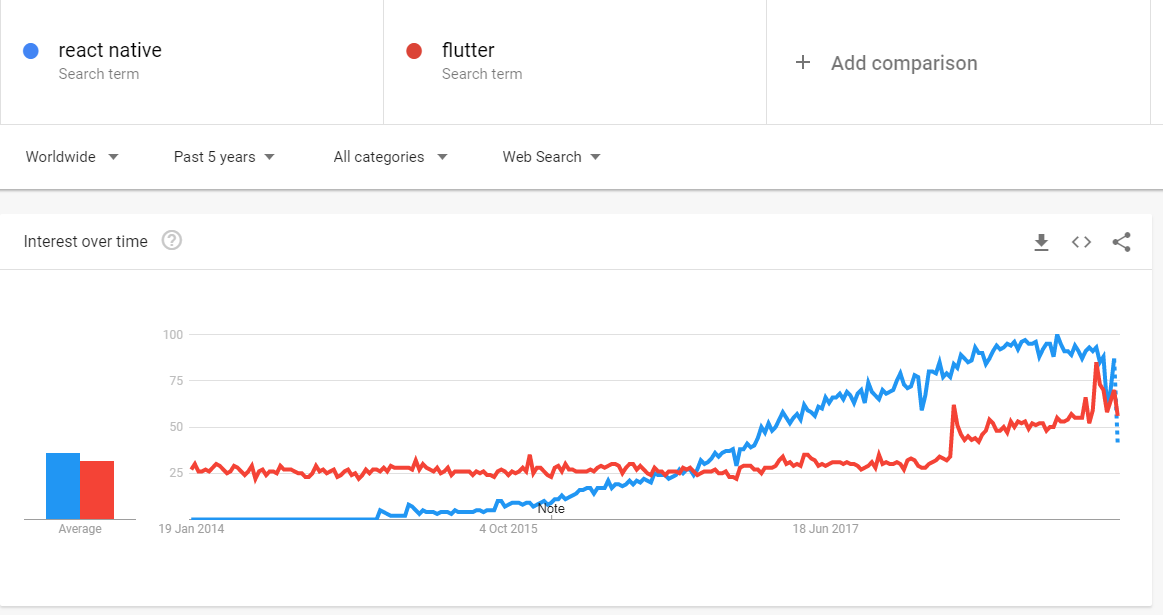Click the Interest over time heading
The image size is (1163, 615).
click(x=86, y=241)
